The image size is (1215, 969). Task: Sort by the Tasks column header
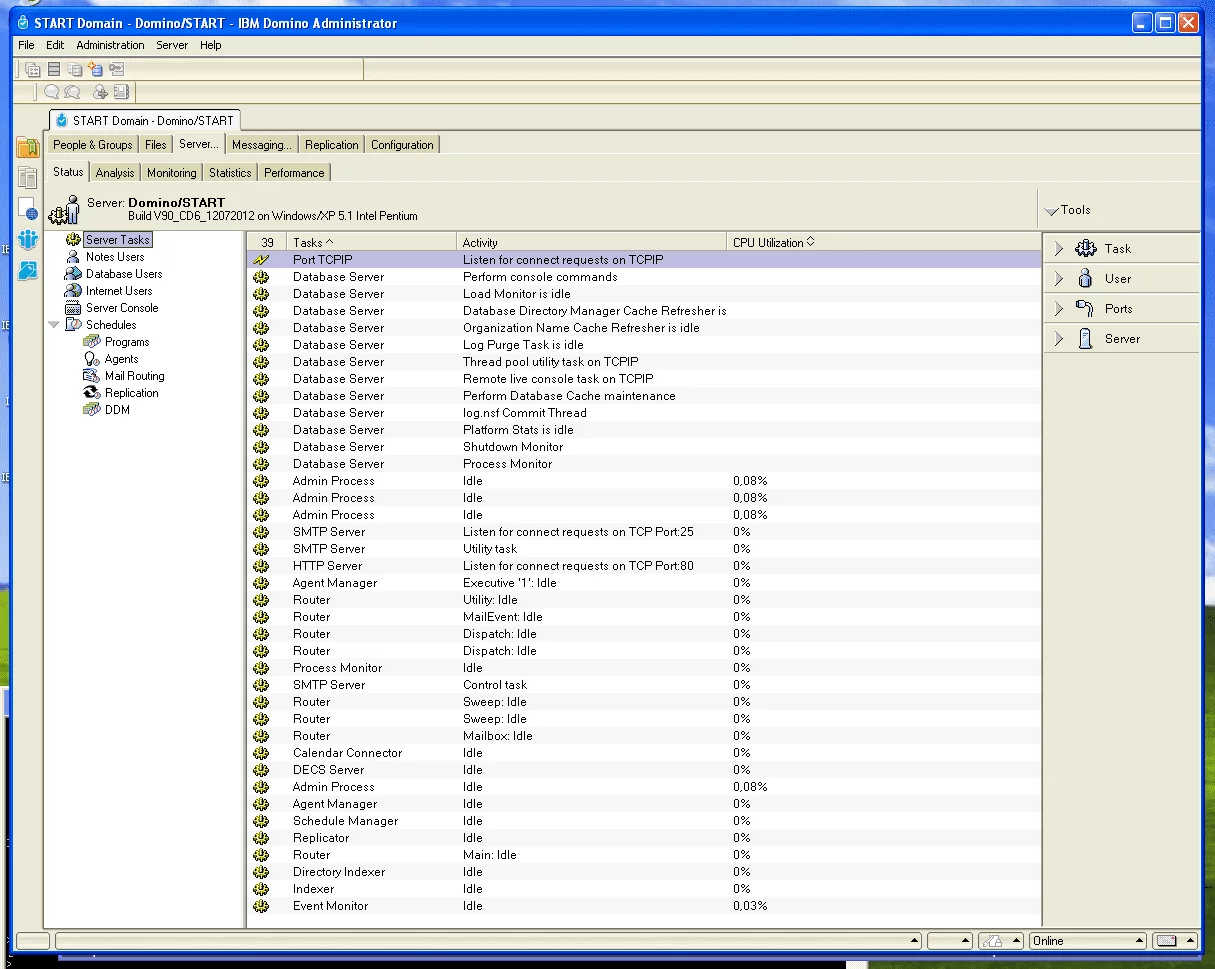313,242
